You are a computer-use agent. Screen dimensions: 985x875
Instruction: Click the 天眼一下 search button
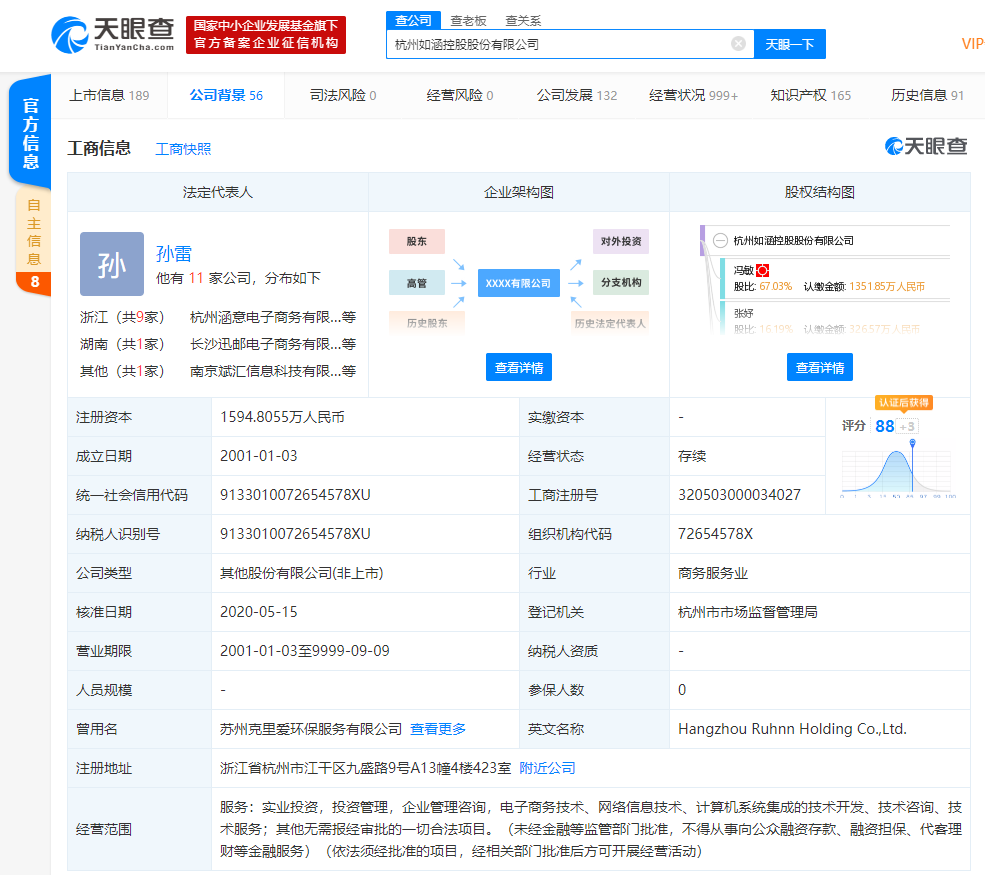[790, 44]
